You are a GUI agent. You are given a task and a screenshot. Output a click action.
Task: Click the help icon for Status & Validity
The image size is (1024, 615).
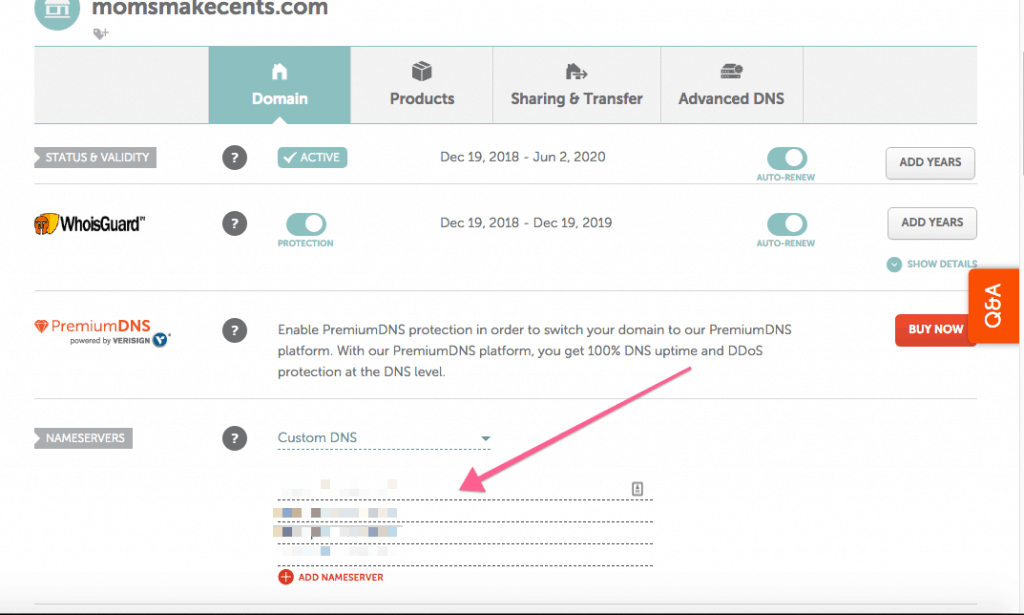point(234,158)
